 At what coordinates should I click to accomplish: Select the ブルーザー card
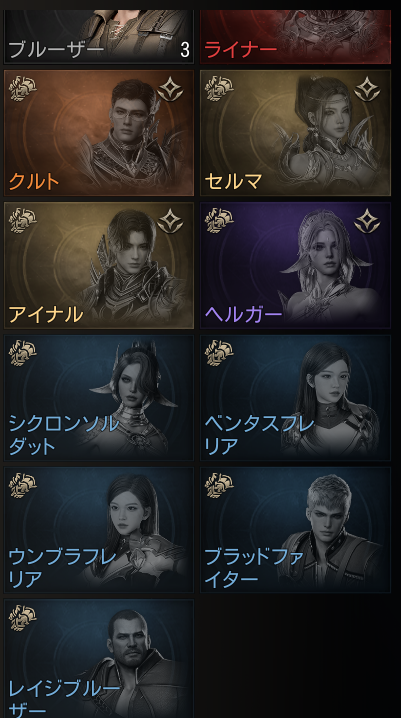(x=99, y=37)
